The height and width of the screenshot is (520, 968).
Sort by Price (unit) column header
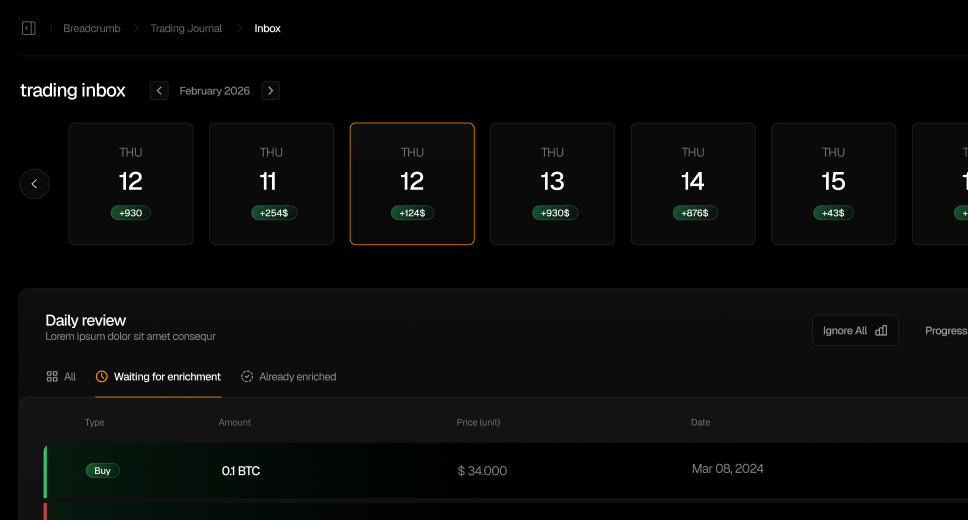(x=478, y=423)
